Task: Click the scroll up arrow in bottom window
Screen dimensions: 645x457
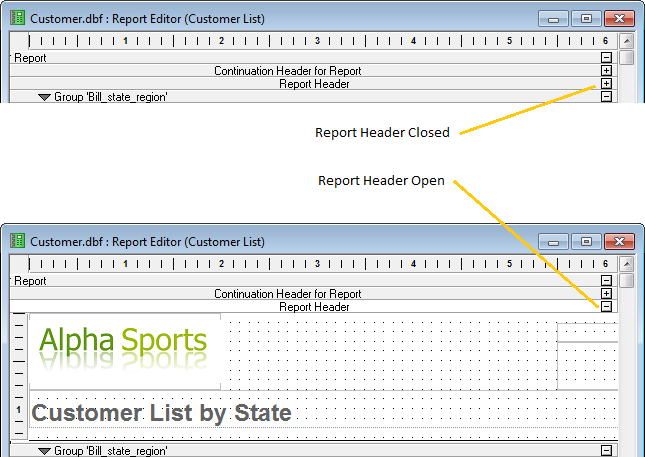Action: click(626, 264)
